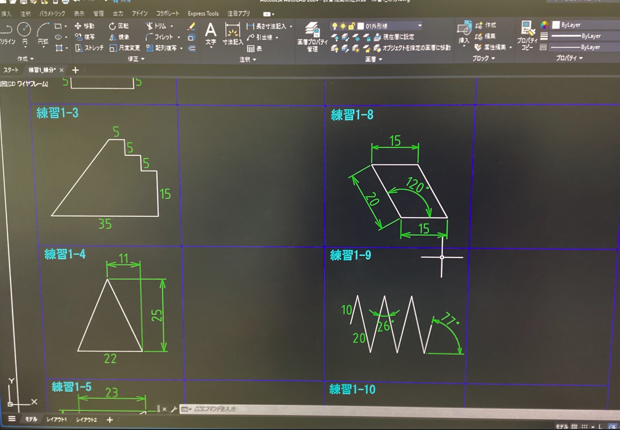Image resolution: width=620 pixels, height=430 pixels.
Task: Toggle the layer freeze sun icon
Action: click(x=343, y=25)
